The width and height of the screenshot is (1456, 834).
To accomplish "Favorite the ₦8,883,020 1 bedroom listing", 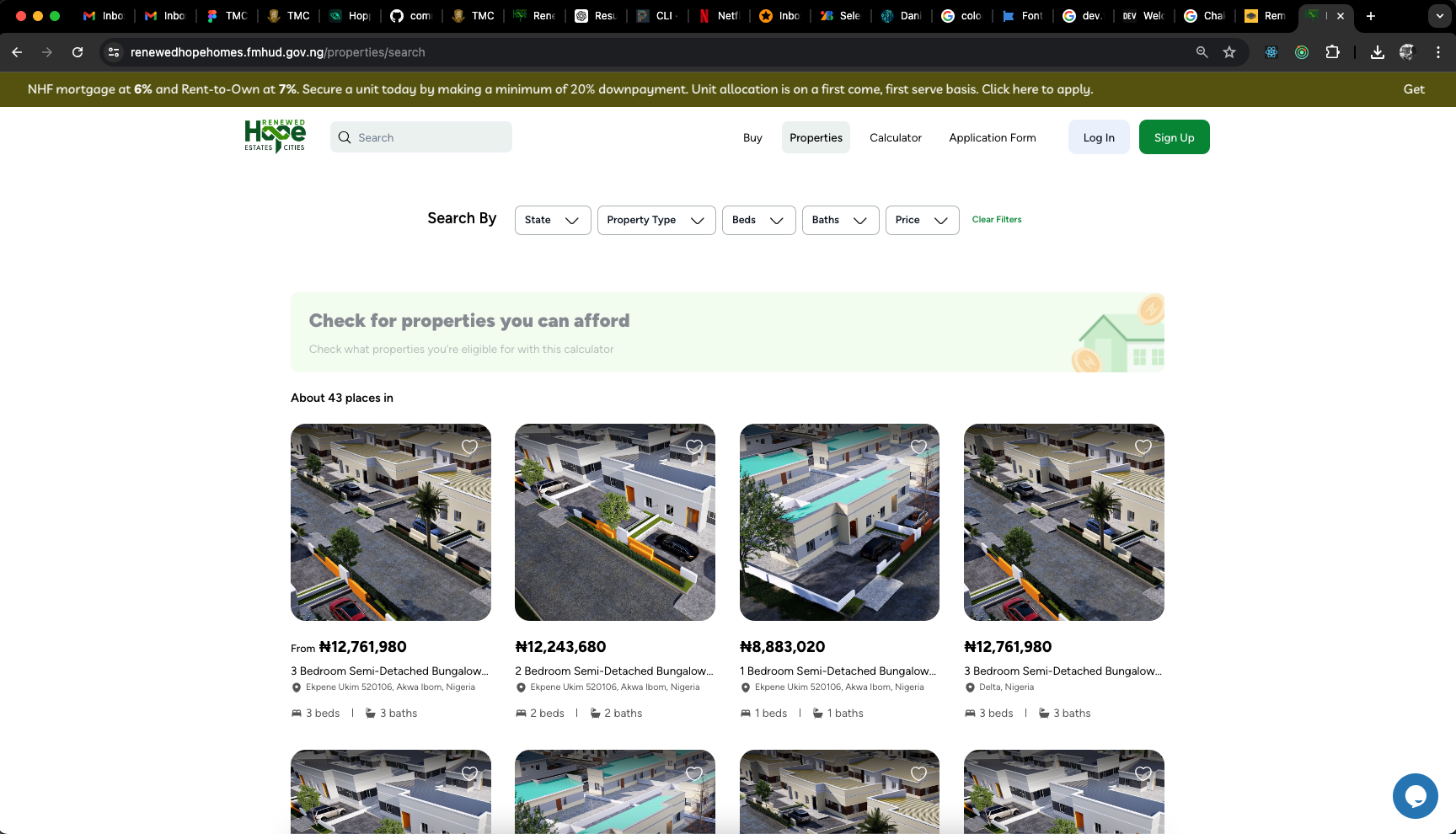I will (918, 446).
